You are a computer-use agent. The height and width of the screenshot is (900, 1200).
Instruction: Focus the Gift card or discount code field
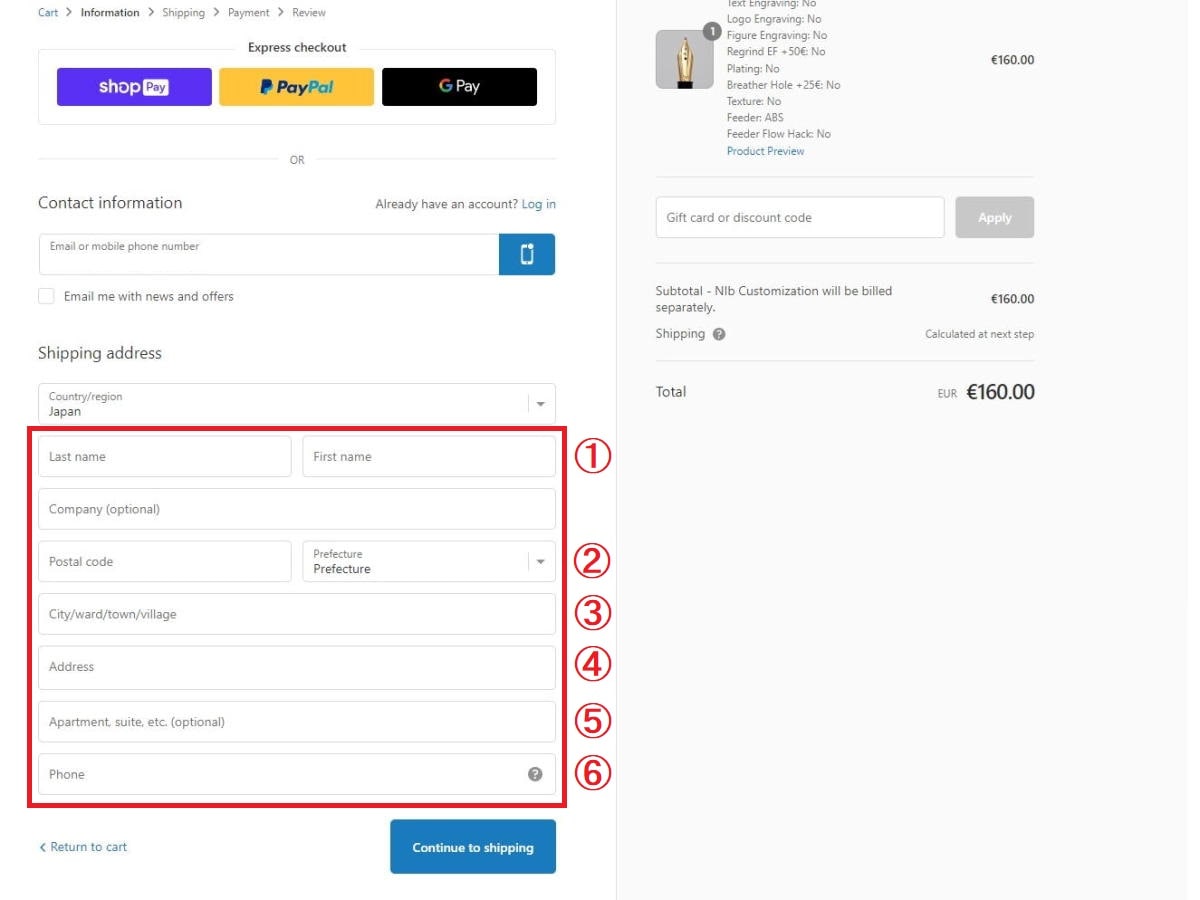(800, 217)
